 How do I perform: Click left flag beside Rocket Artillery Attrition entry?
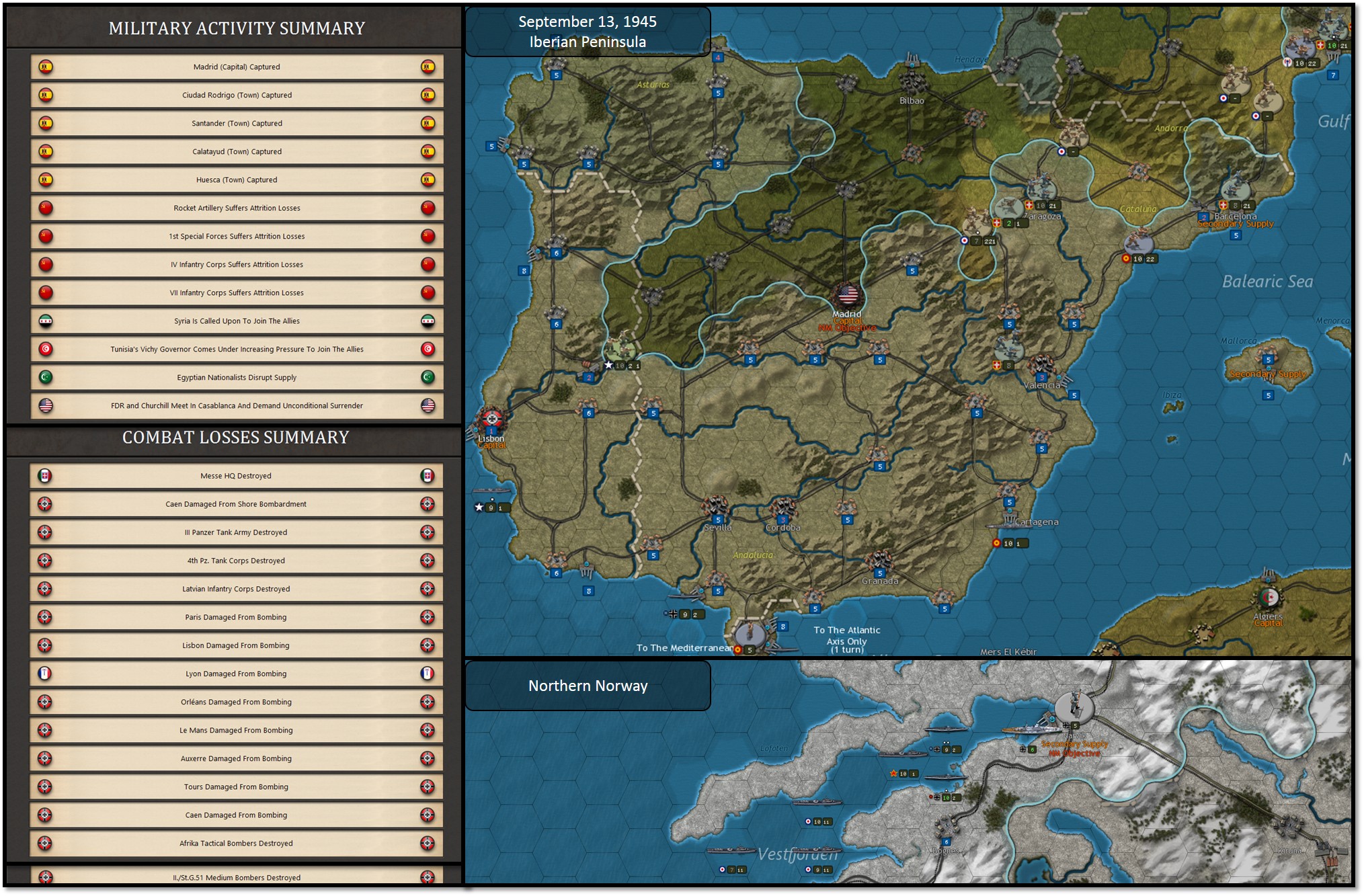46,208
